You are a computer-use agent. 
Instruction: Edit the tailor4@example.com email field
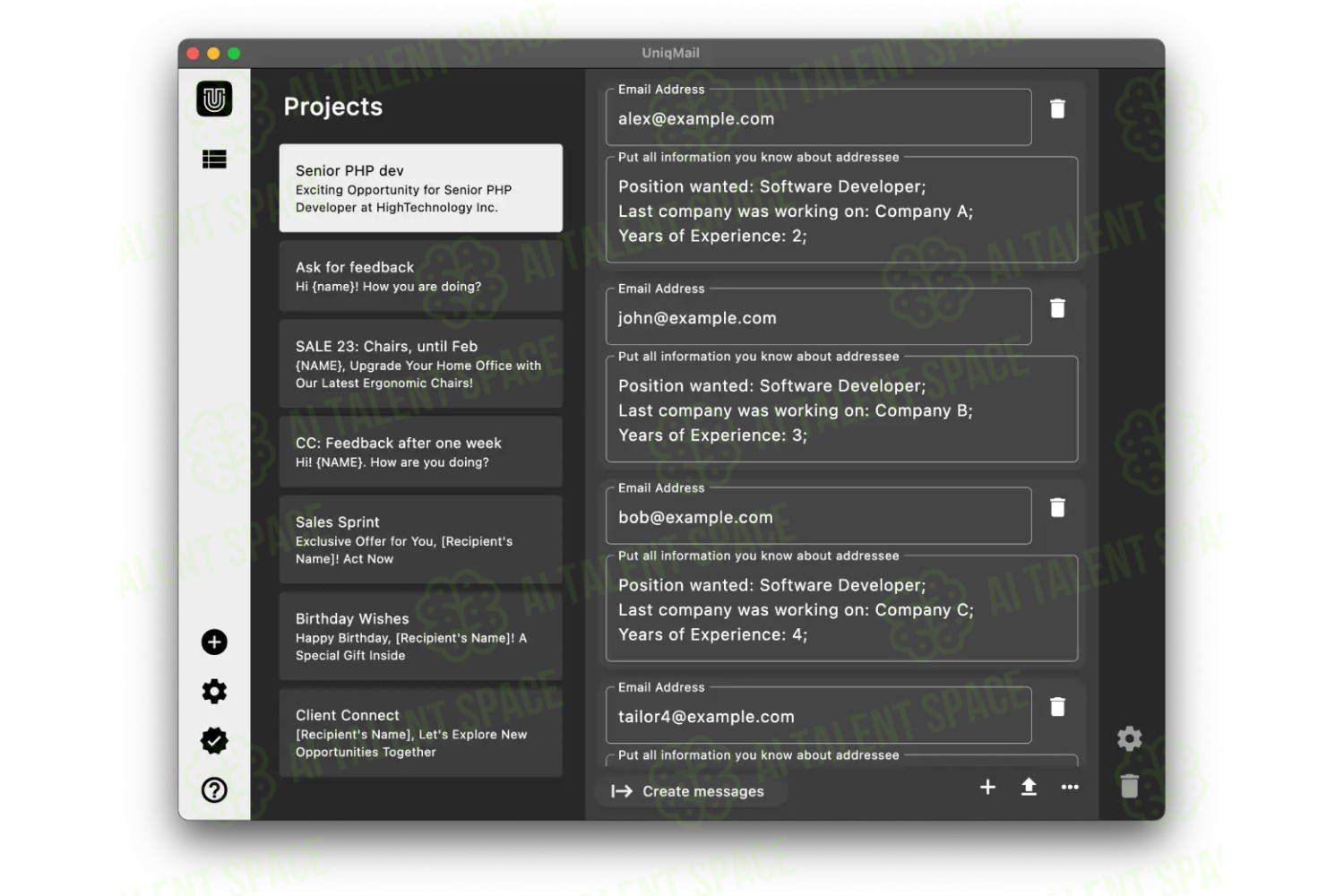[819, 716]
